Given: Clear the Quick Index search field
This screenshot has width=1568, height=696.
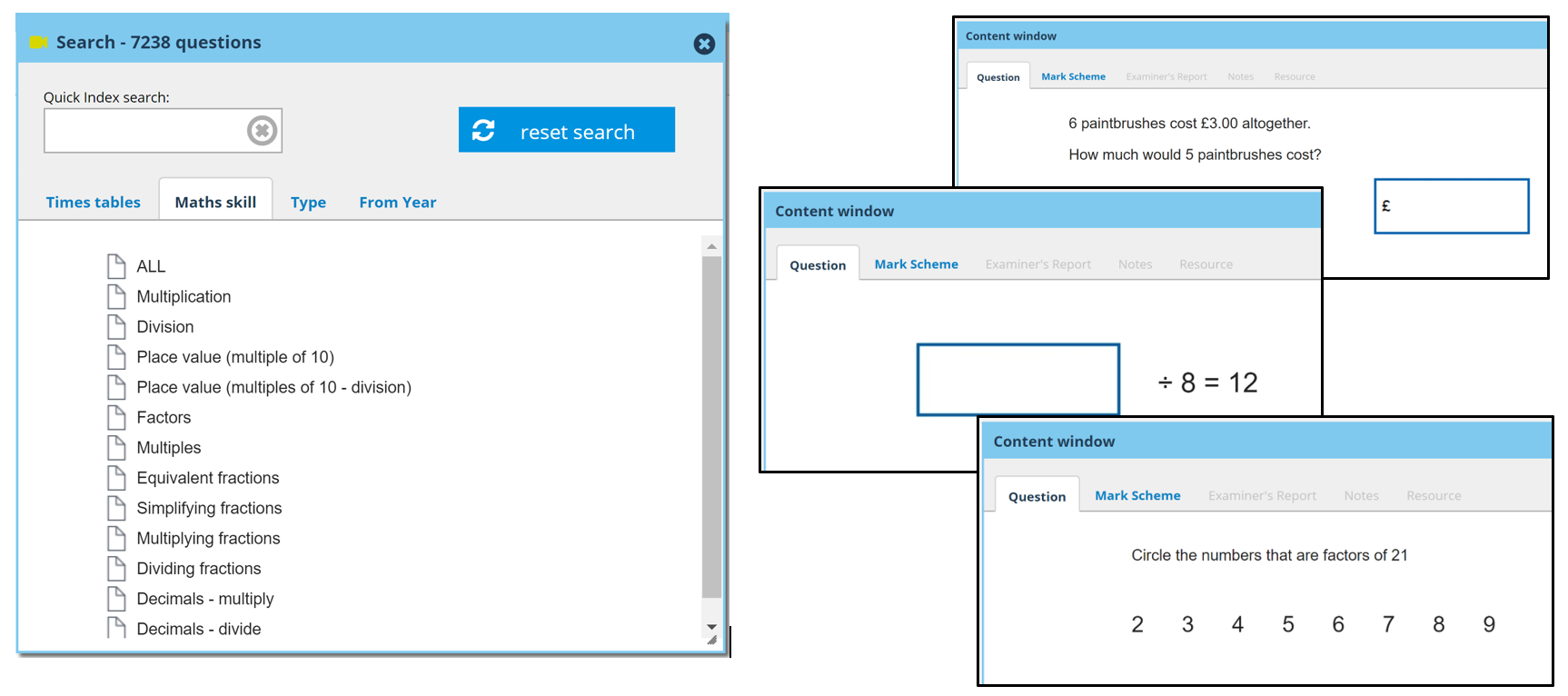Looking at the screenshot, I should click(x=262, y=131).
